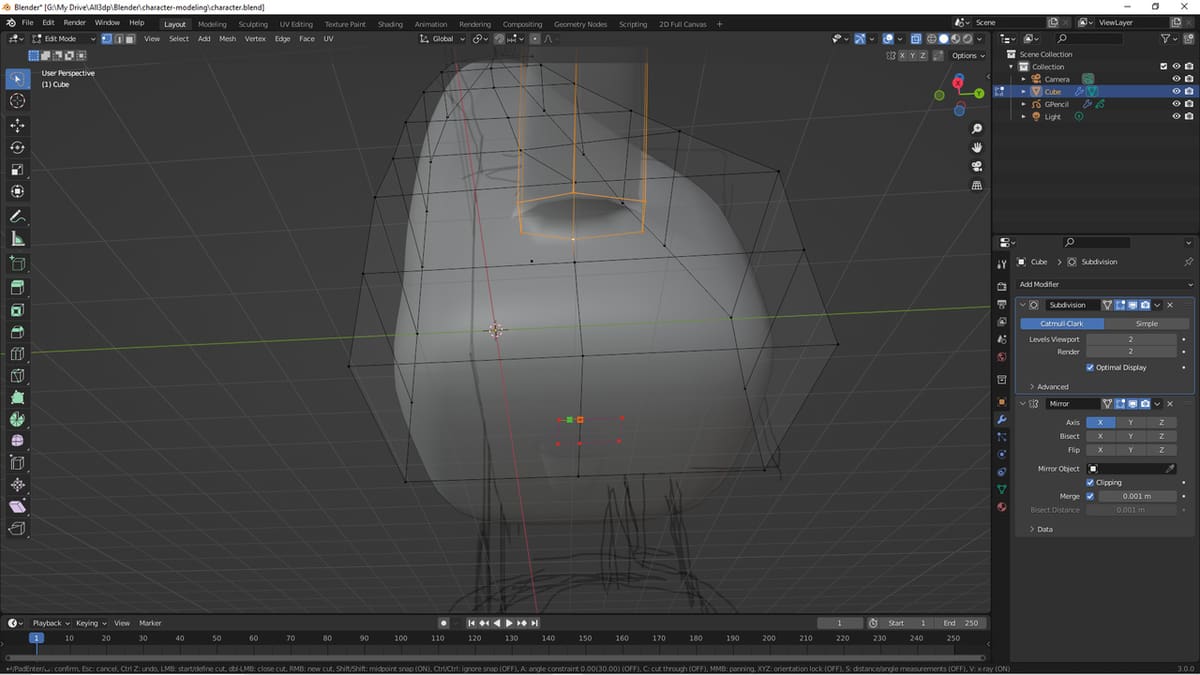The height and width of the screenshot is (675, 1200).
Task: Click the Levels Viewport value field
Action: click(1131, 339)
